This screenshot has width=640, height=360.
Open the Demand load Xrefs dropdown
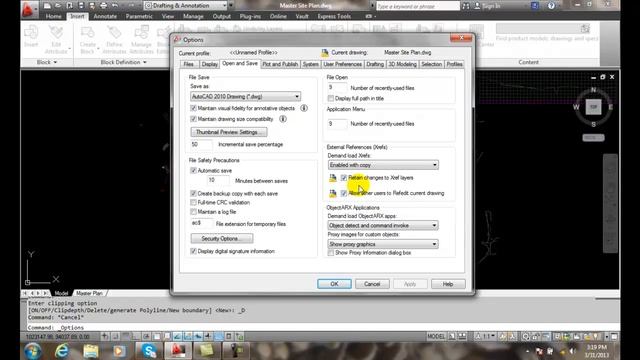click(383, 165)
